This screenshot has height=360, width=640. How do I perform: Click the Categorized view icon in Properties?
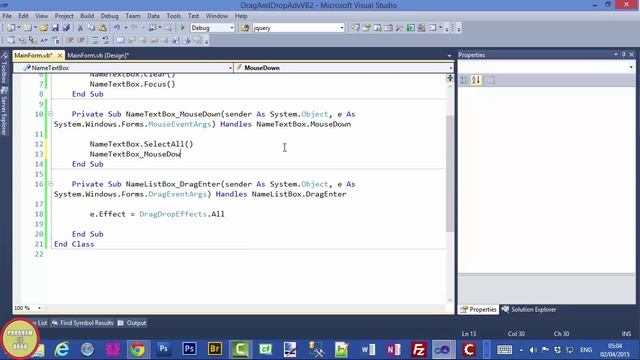click(464, 80)
